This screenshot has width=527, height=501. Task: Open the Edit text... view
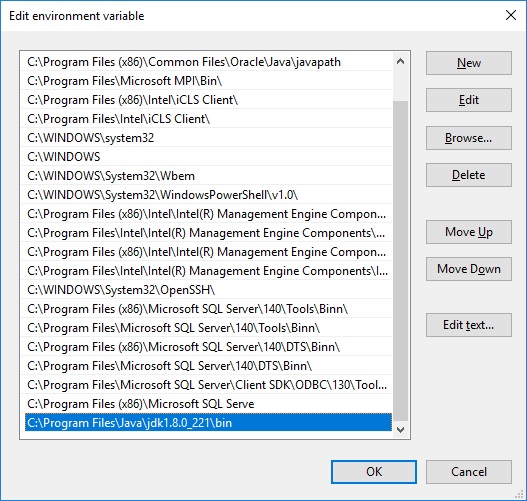pyautogui.click(x=469, y=325)
